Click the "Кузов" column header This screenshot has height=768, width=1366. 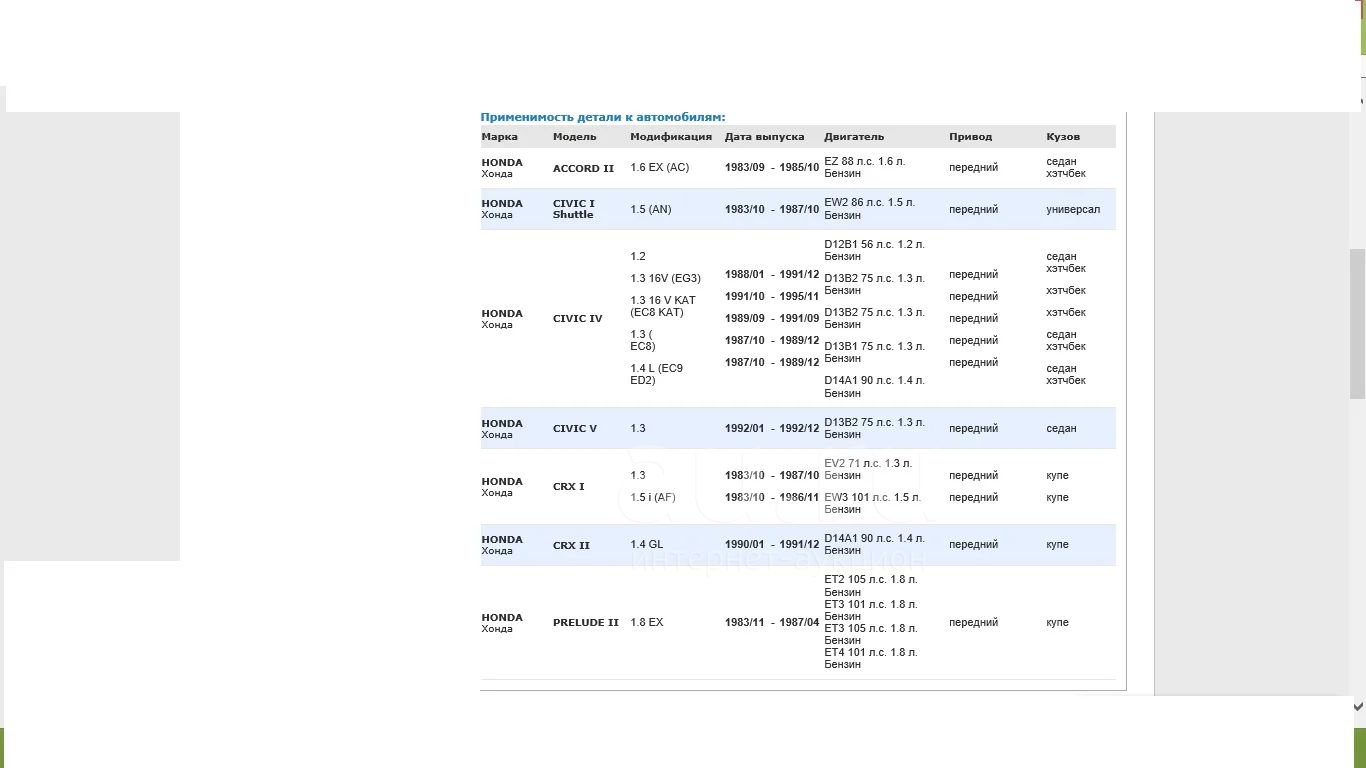(x=1063, y=137)
